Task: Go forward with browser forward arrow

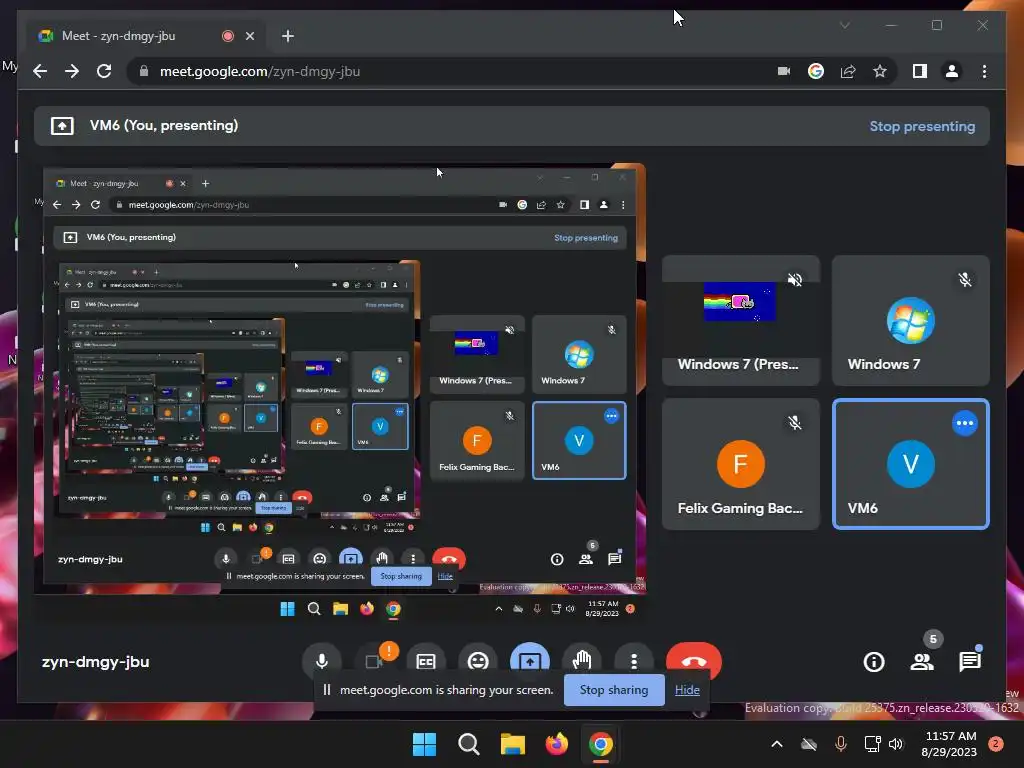Action: [x=72, y=71]
